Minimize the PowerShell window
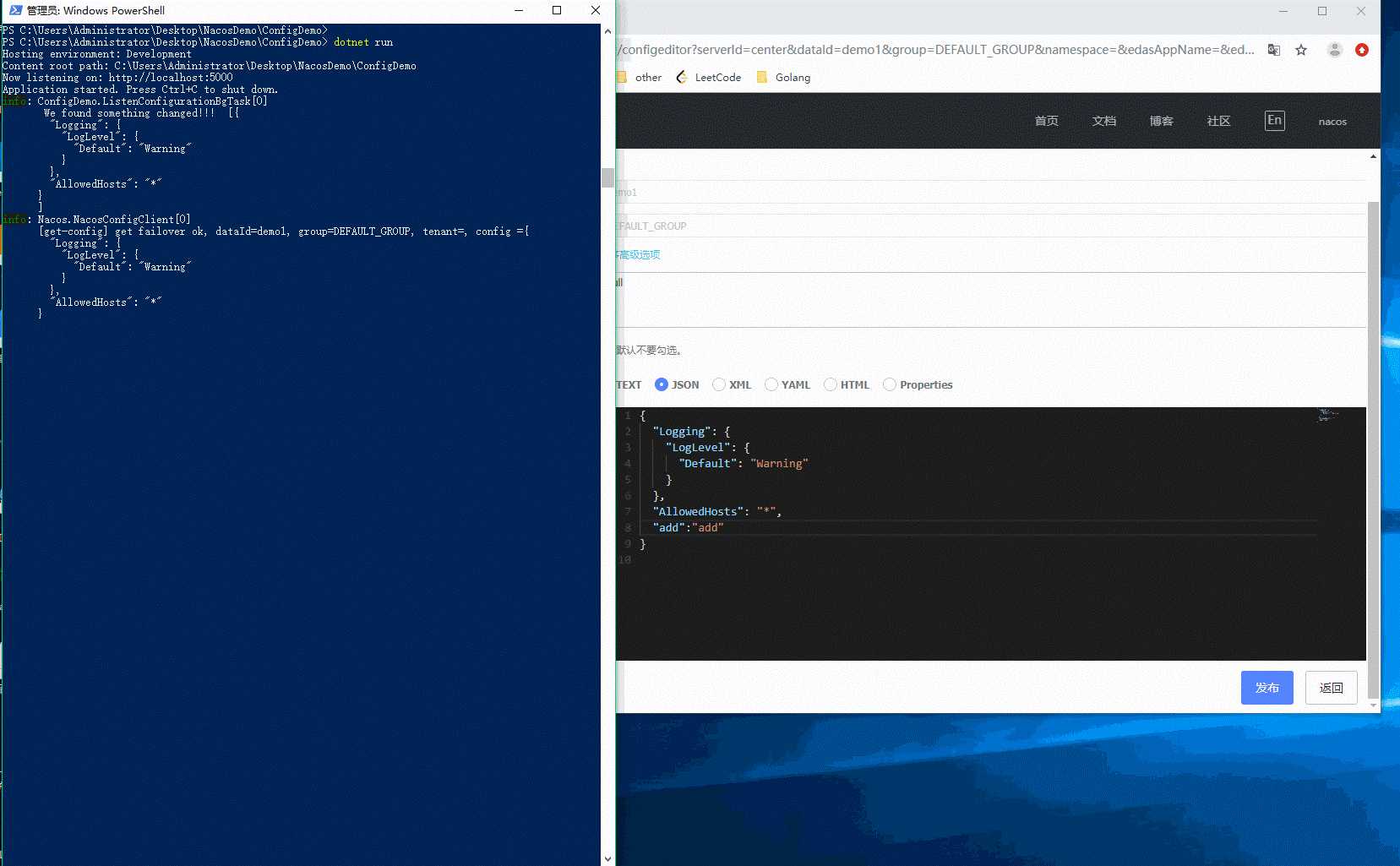The height and width of the screenshot is (866, 1400). 519,10
